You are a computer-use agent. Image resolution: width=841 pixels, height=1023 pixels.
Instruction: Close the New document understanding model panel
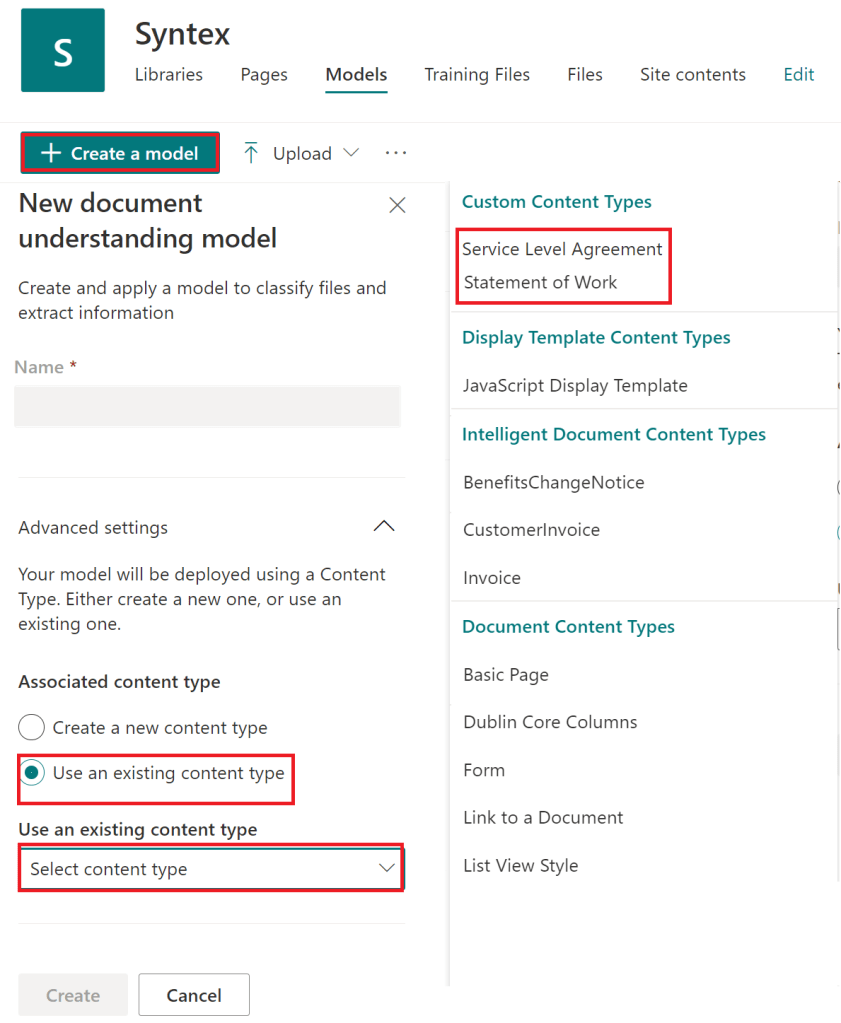[397, 205]
